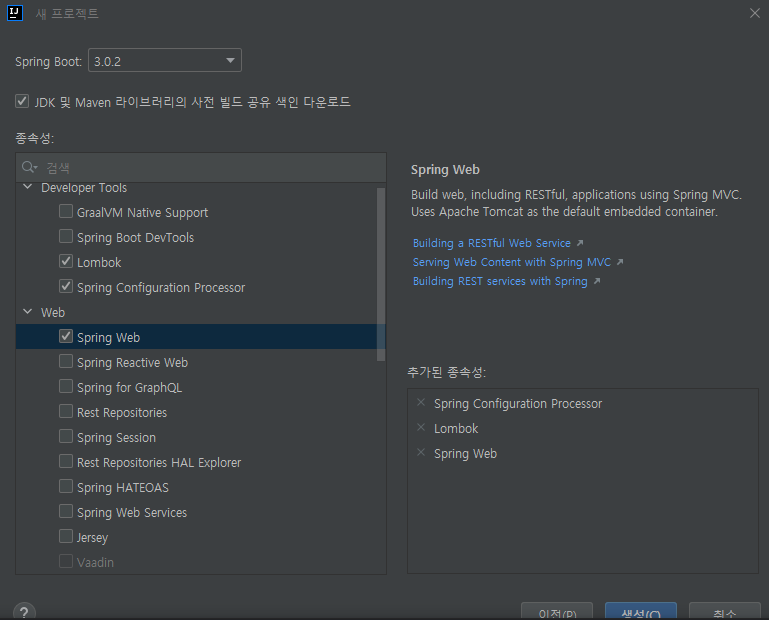Remove Lombok from added dependencies list
769x620 pixels.
(421, 428)
